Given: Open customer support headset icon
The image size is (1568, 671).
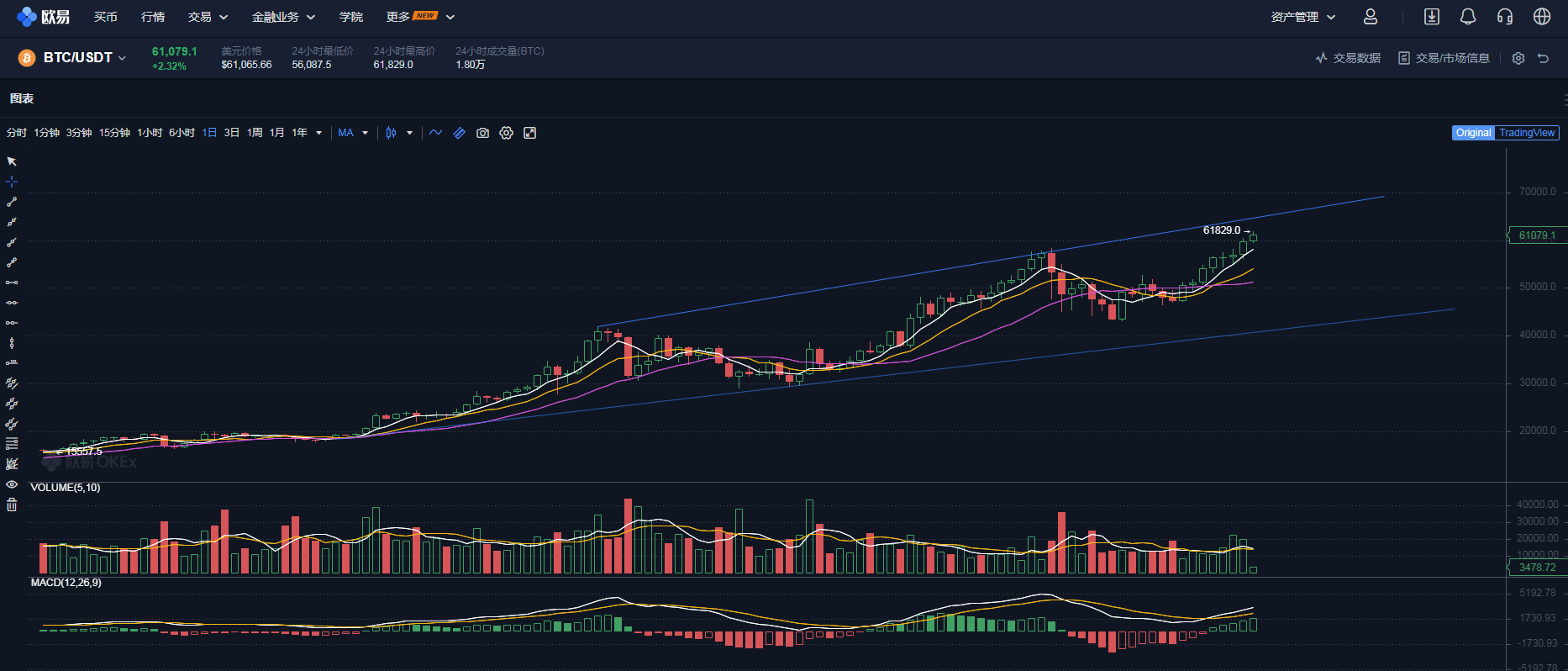Looking at the screenshot, I should click(1505, 17).
